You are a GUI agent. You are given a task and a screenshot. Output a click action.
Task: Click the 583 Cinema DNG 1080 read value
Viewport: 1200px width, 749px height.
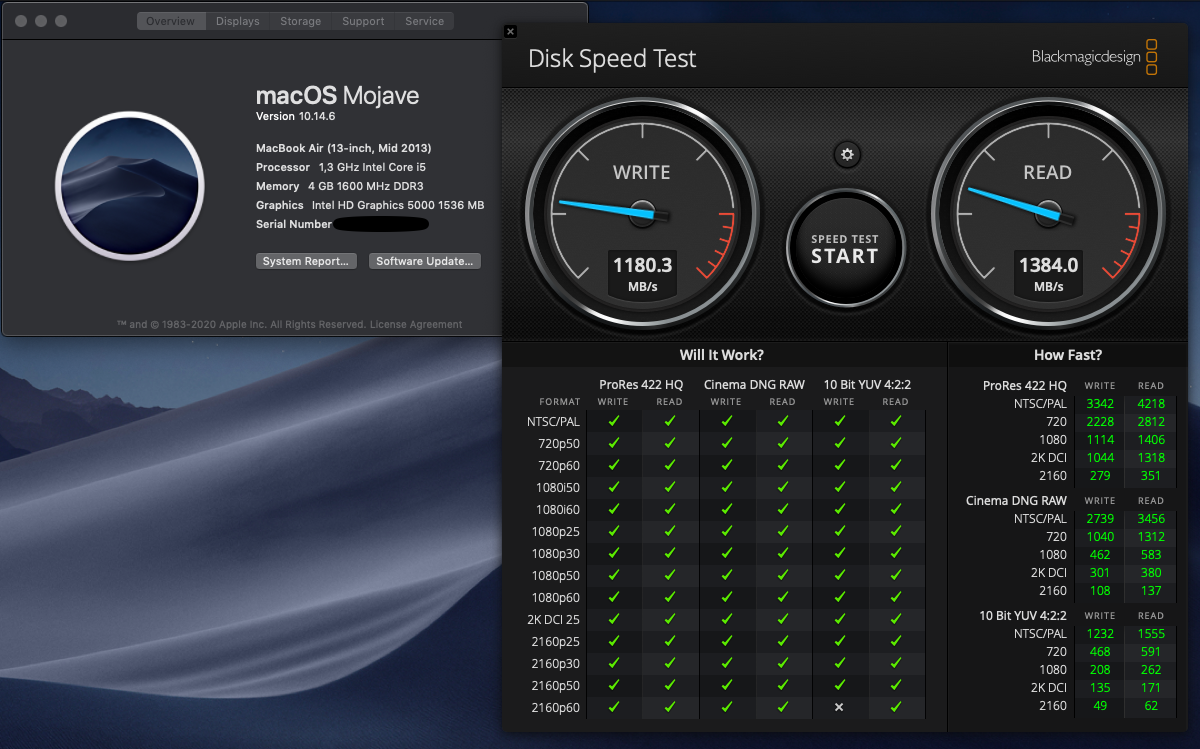[x=1153, y=555]
